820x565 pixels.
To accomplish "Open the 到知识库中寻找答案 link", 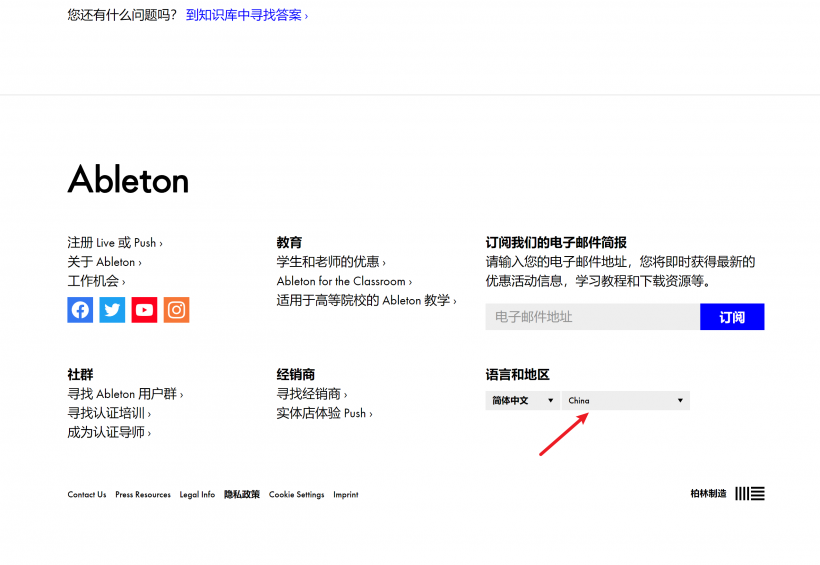I will [247, 15].
